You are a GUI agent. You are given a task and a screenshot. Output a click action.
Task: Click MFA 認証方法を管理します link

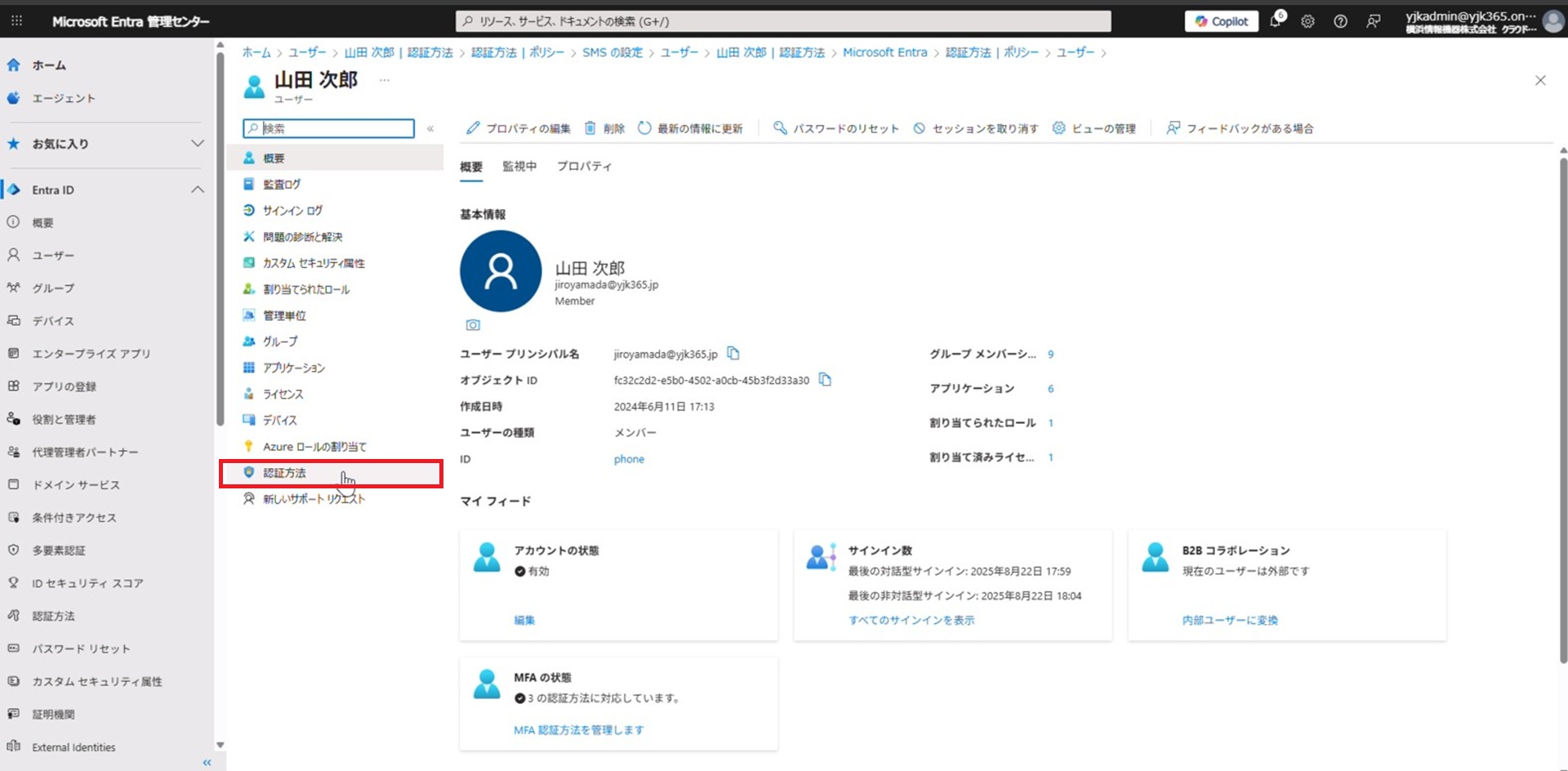(x=578, y=730)
